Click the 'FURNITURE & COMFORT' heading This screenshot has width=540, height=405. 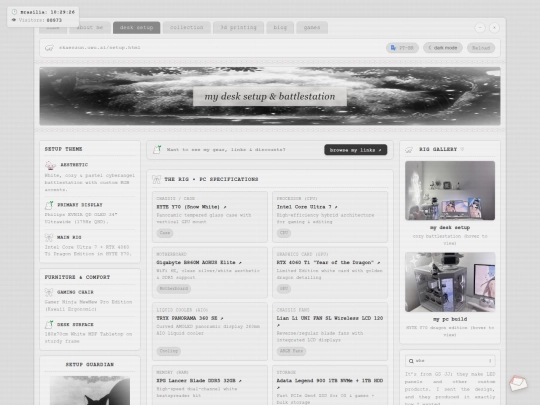point(77,277)
